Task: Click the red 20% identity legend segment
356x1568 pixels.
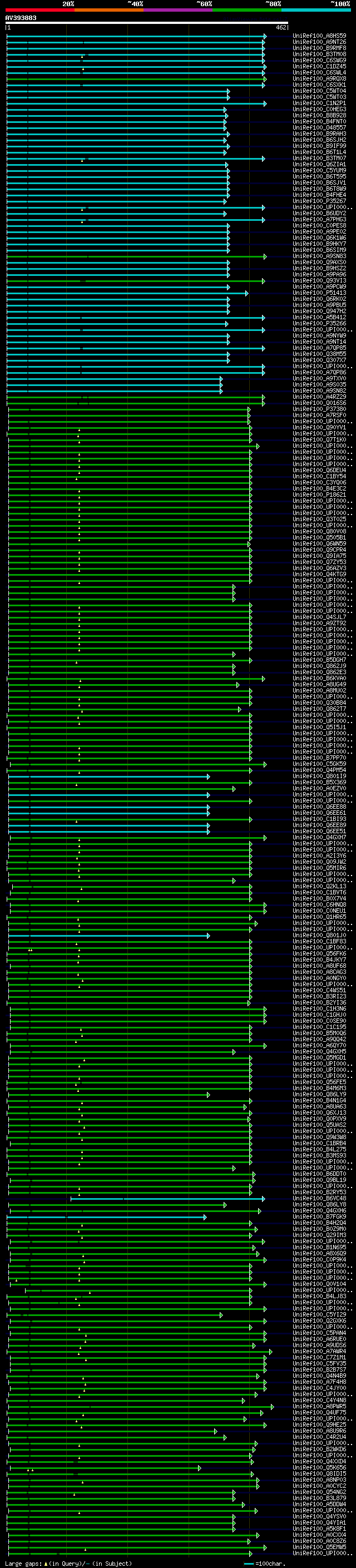Action: 39,10
